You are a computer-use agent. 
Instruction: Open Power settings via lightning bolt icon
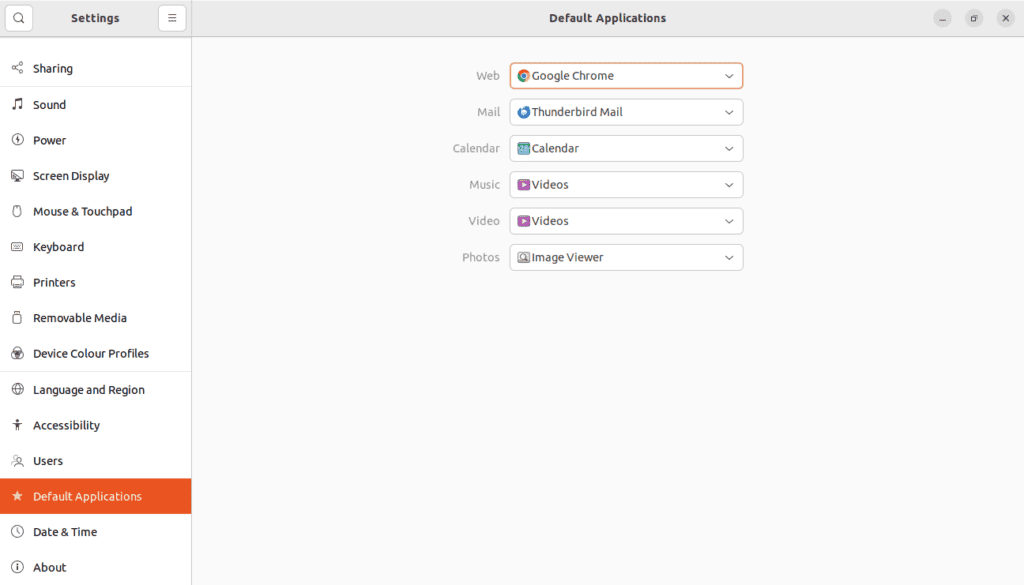click(x=17, y=140)
